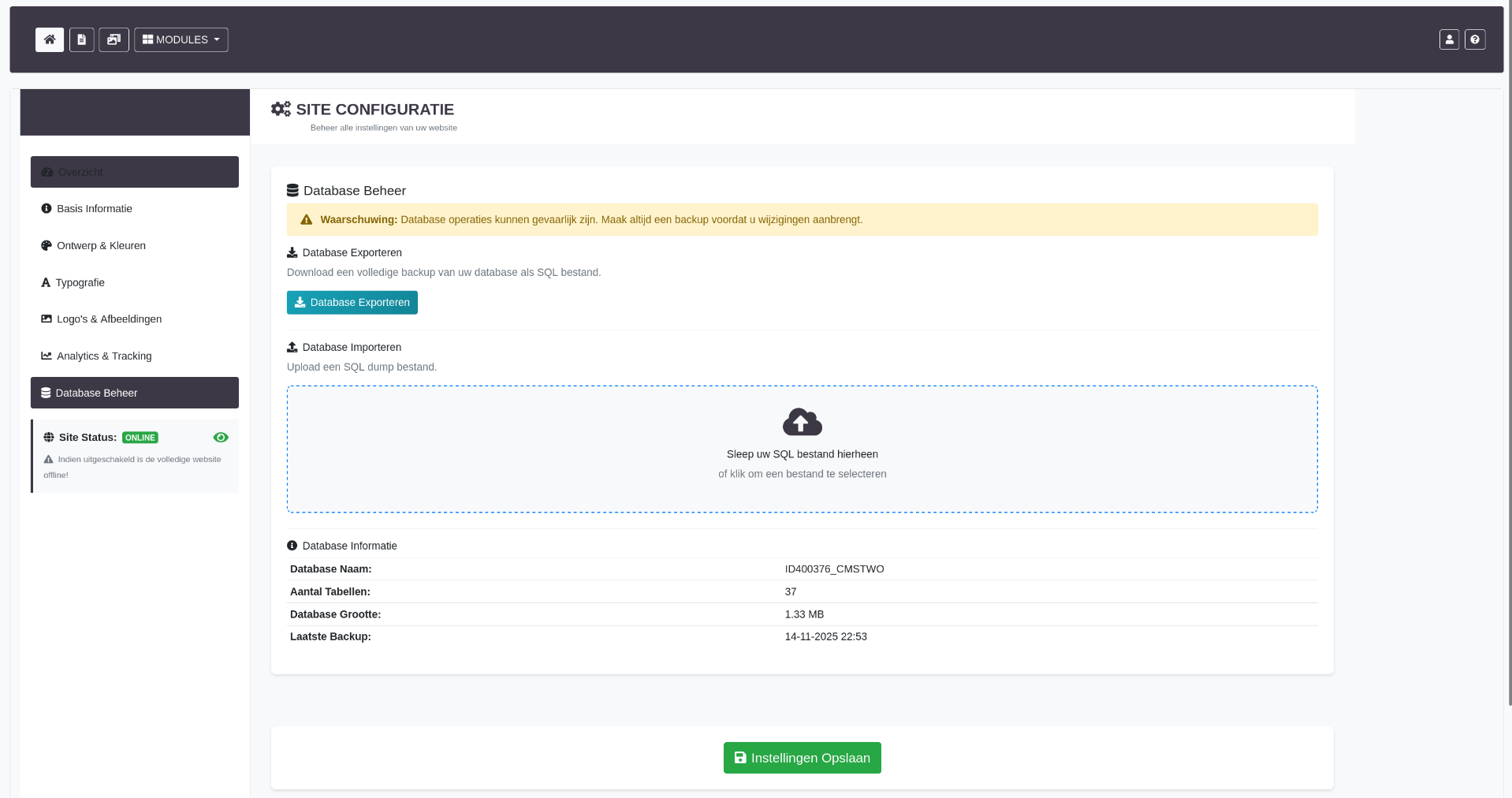The width and height of the screenshot is (1512, 798).
Task: Click the home icon in the top toolbar
Action: pyautogui.click(x=49, y=39)
